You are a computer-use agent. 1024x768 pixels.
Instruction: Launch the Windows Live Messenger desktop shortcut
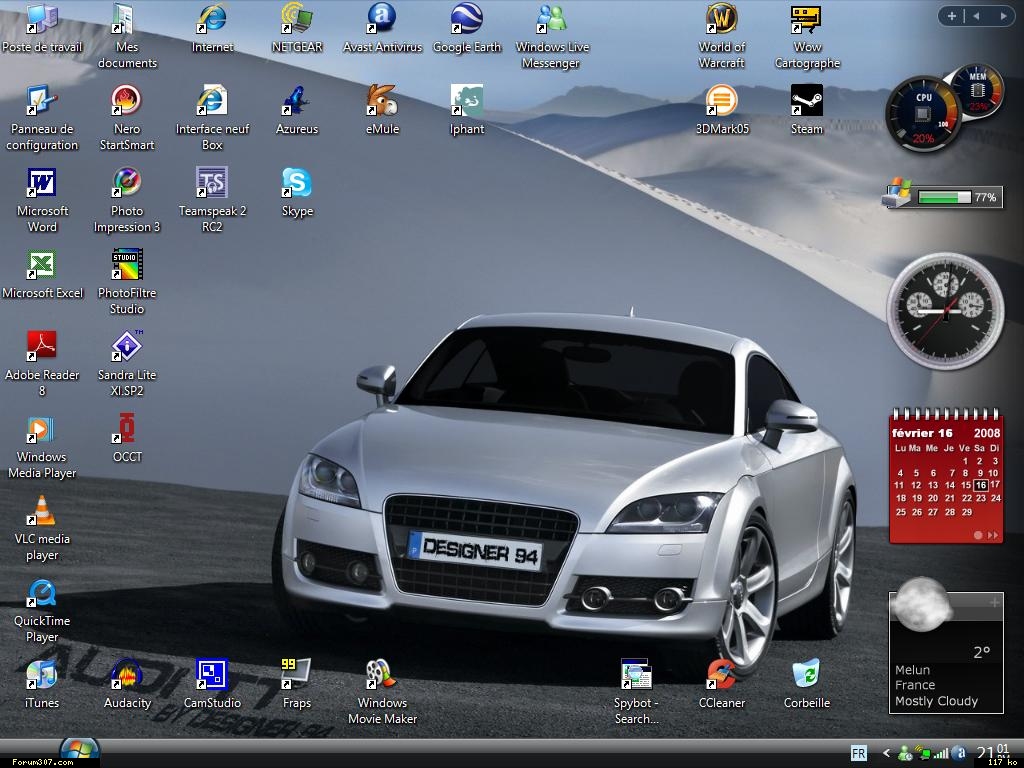coord(552,20)
